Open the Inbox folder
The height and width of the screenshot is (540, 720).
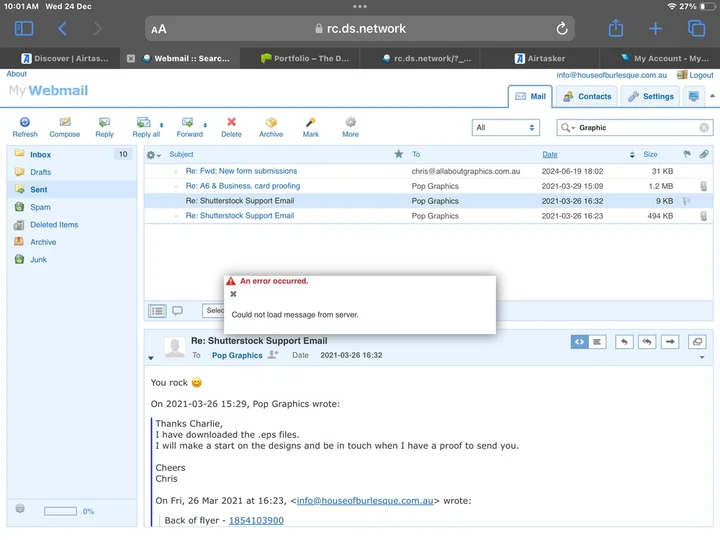pyautogui.click(x=72, y=155)
